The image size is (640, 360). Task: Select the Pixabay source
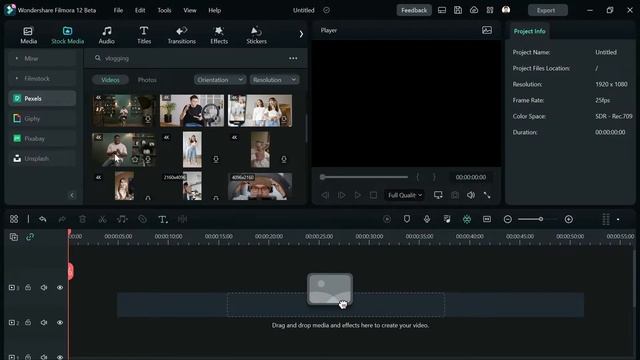pos(42,138)
